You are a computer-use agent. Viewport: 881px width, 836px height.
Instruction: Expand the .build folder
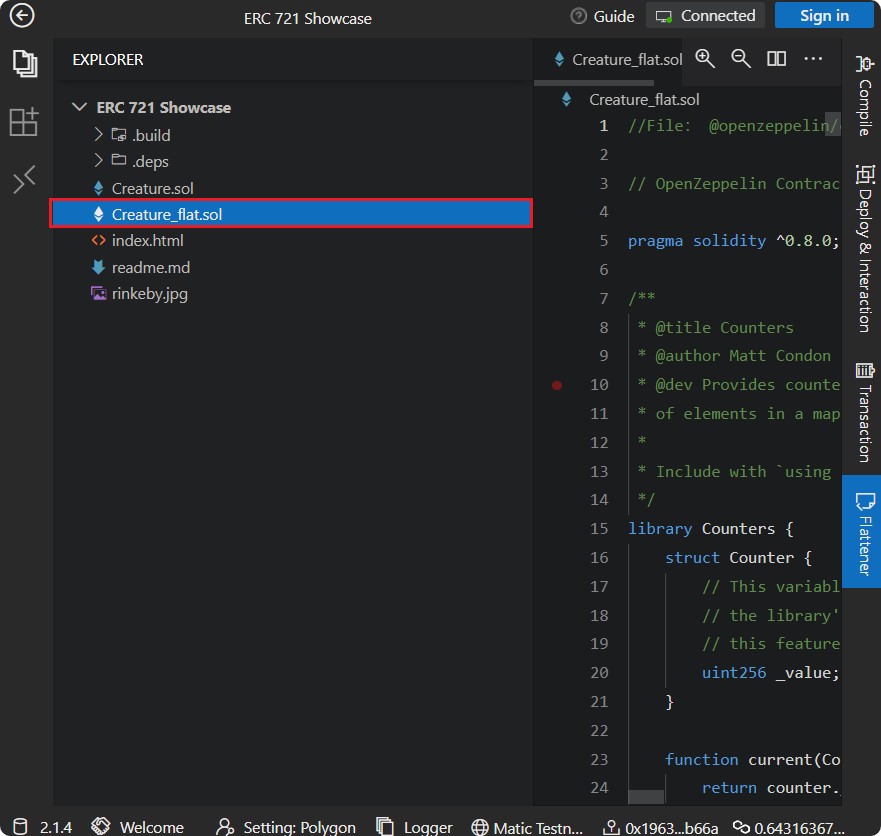coord(98,135)
